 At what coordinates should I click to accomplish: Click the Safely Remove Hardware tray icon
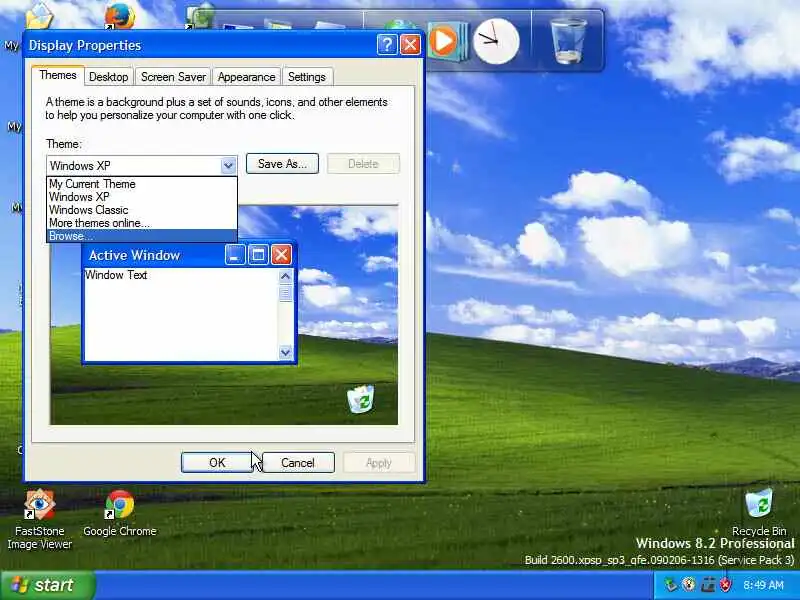click(x=670, y=585)
